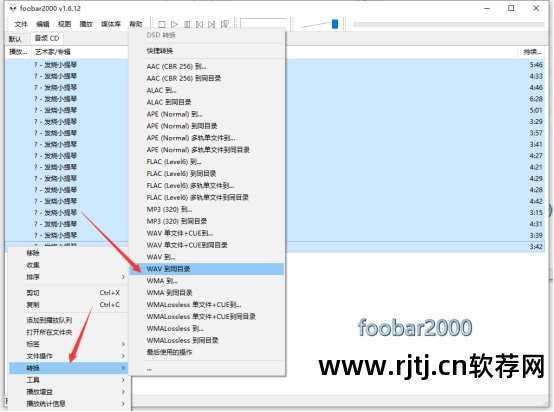Select WMALossless 到同目录 option
554x412 pixels.
coord(207,340)
